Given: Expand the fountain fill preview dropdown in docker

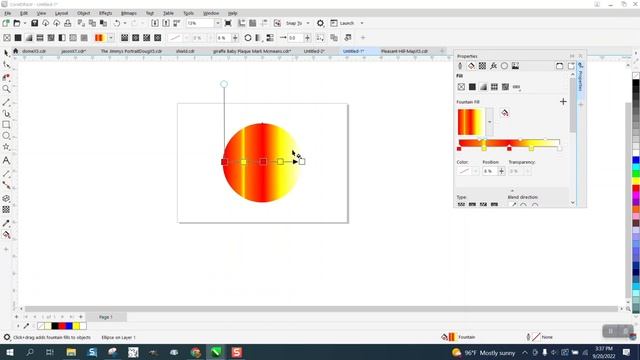Looking at the screenshot, I should [x=489, y=122].
